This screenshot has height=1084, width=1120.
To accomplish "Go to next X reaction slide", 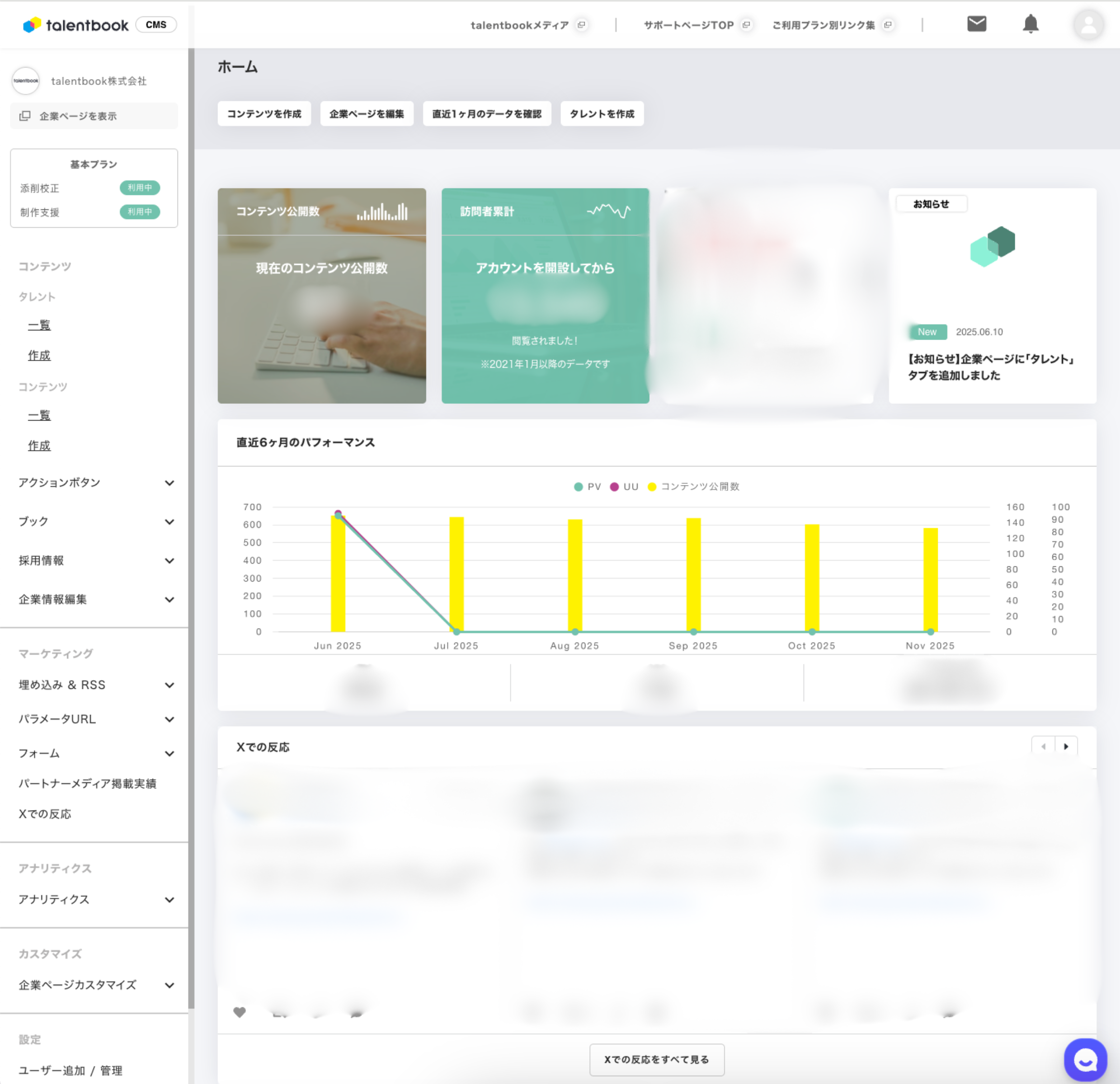I will 1065,746.
